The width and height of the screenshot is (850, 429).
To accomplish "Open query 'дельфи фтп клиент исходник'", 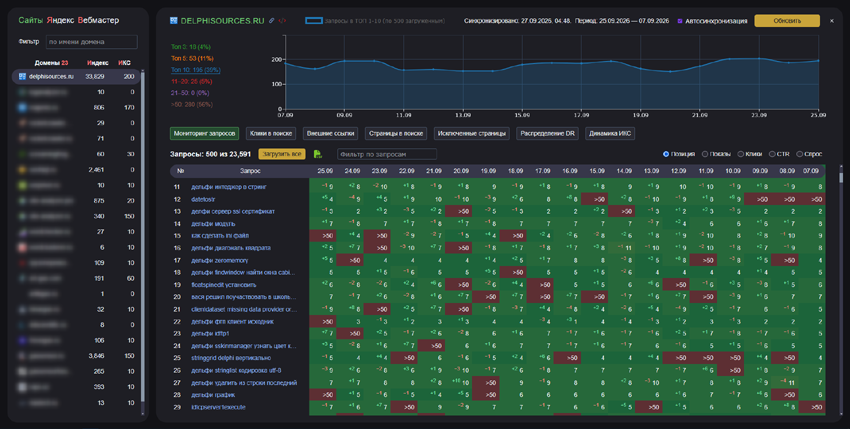I will click(232, 322).
